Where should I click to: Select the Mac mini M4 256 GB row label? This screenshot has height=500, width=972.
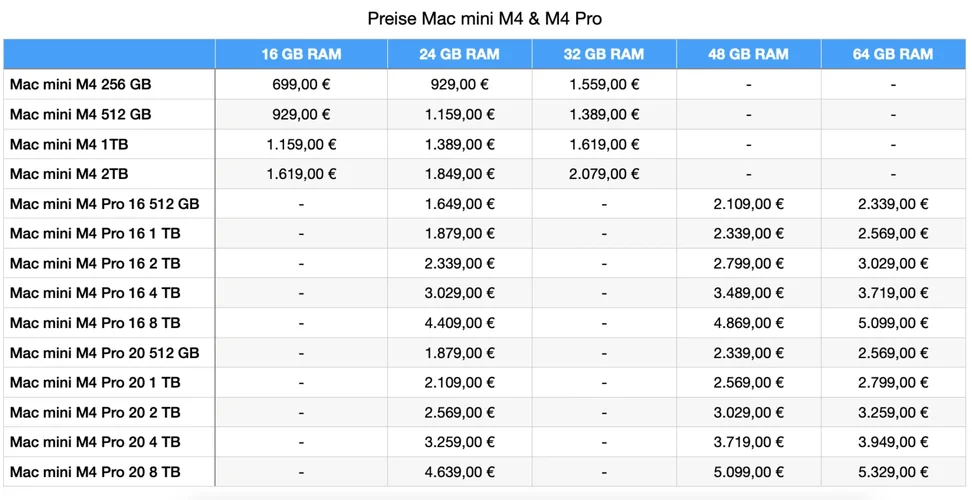click(x=81, y=85)
